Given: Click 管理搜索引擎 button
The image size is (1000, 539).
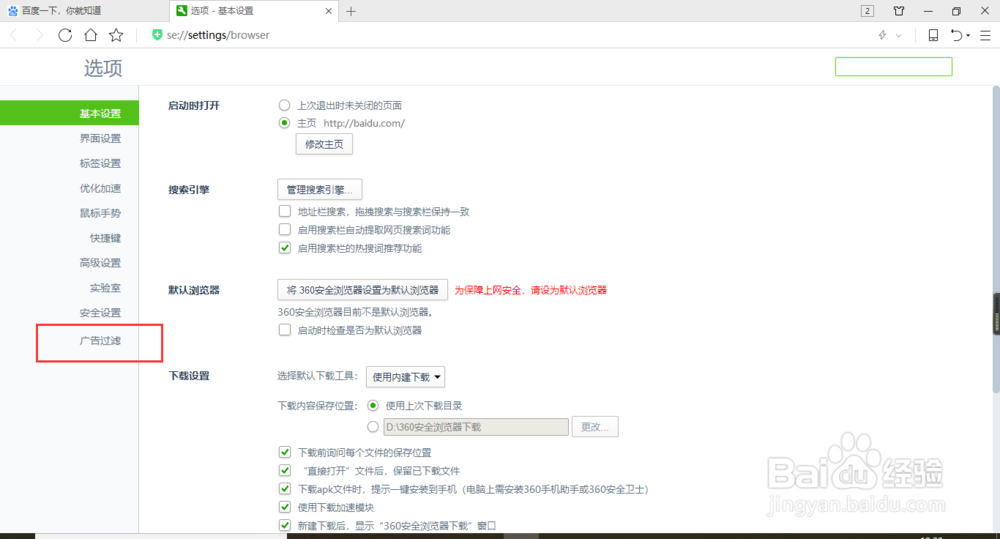Looking at the screenshot, I should pos(320,189).
